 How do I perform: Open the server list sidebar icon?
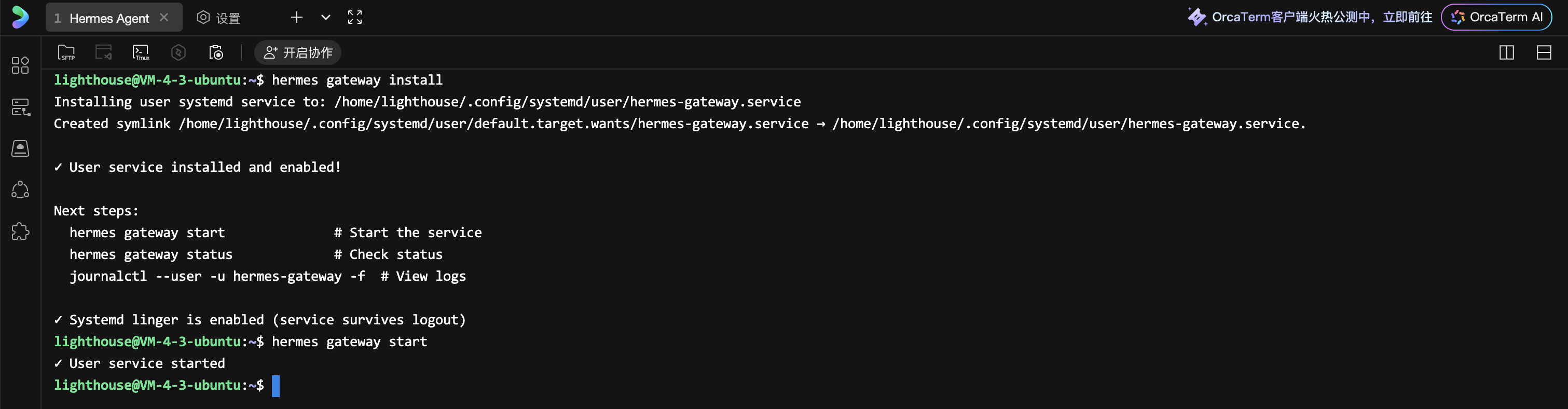20,107
